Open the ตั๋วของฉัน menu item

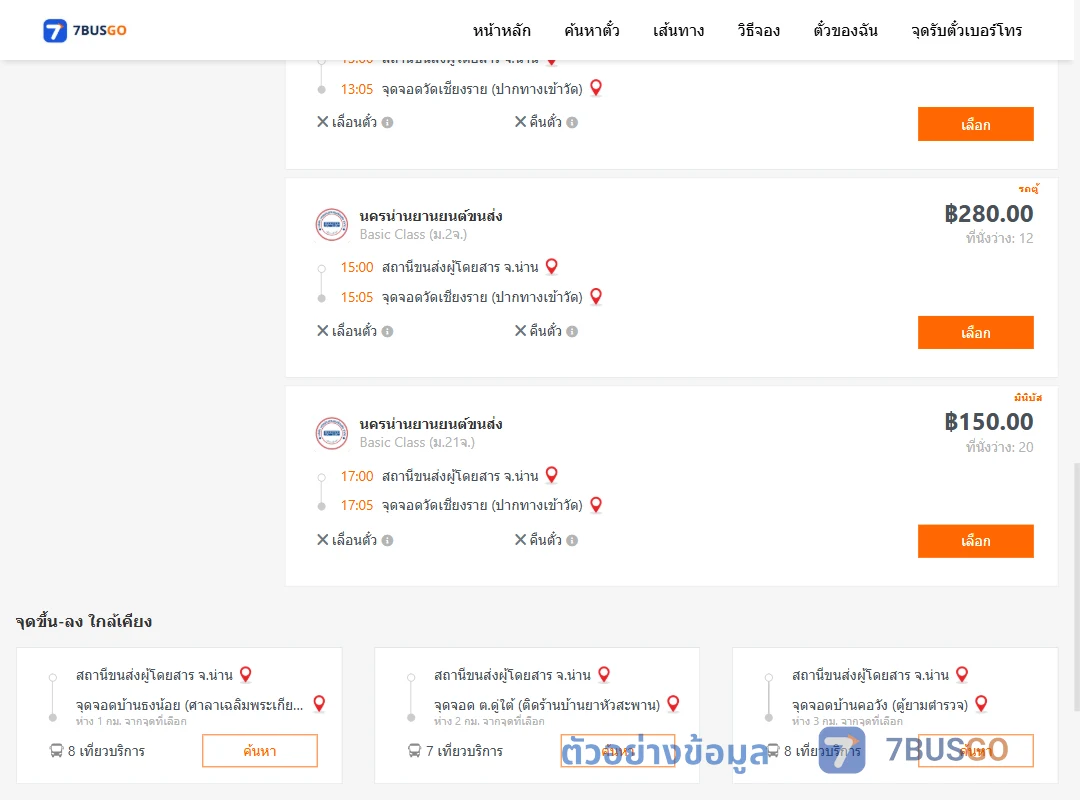[x=845, y=30]
